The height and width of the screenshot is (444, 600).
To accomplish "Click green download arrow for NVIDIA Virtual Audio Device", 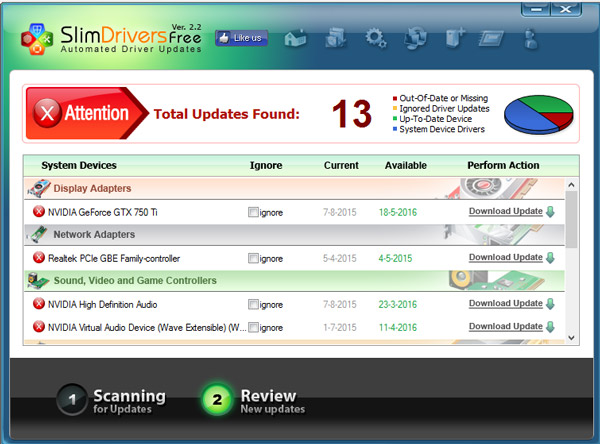I will [550, 327].
